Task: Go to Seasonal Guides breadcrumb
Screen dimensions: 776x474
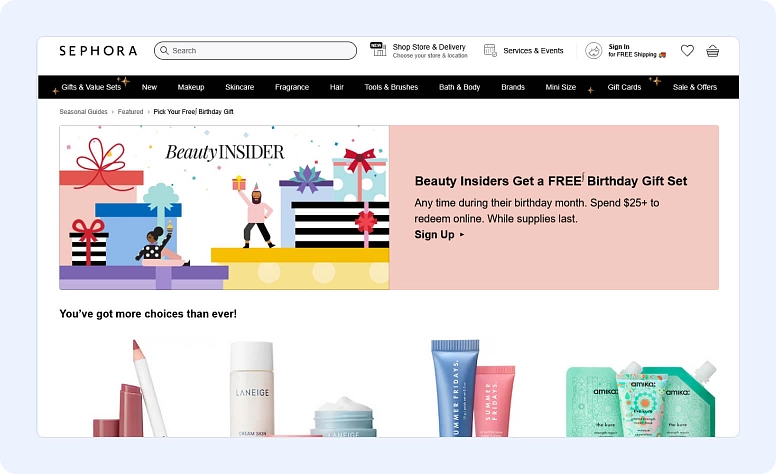Action: click(83, 112)
